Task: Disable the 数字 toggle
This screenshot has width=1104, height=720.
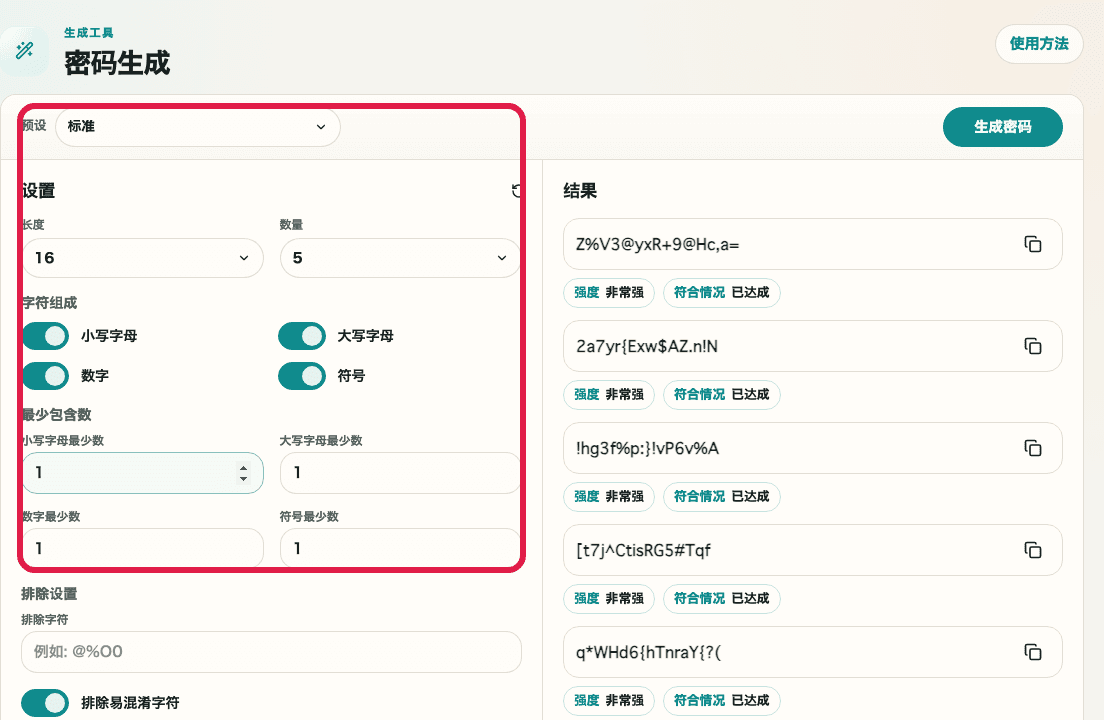Action: point(45,375)
